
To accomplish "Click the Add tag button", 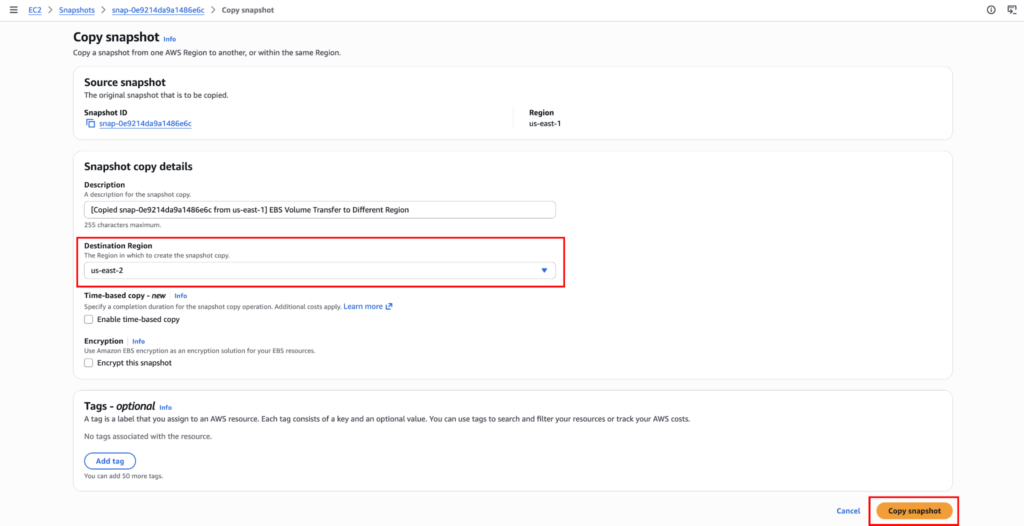I will click(x=110, y=461).
